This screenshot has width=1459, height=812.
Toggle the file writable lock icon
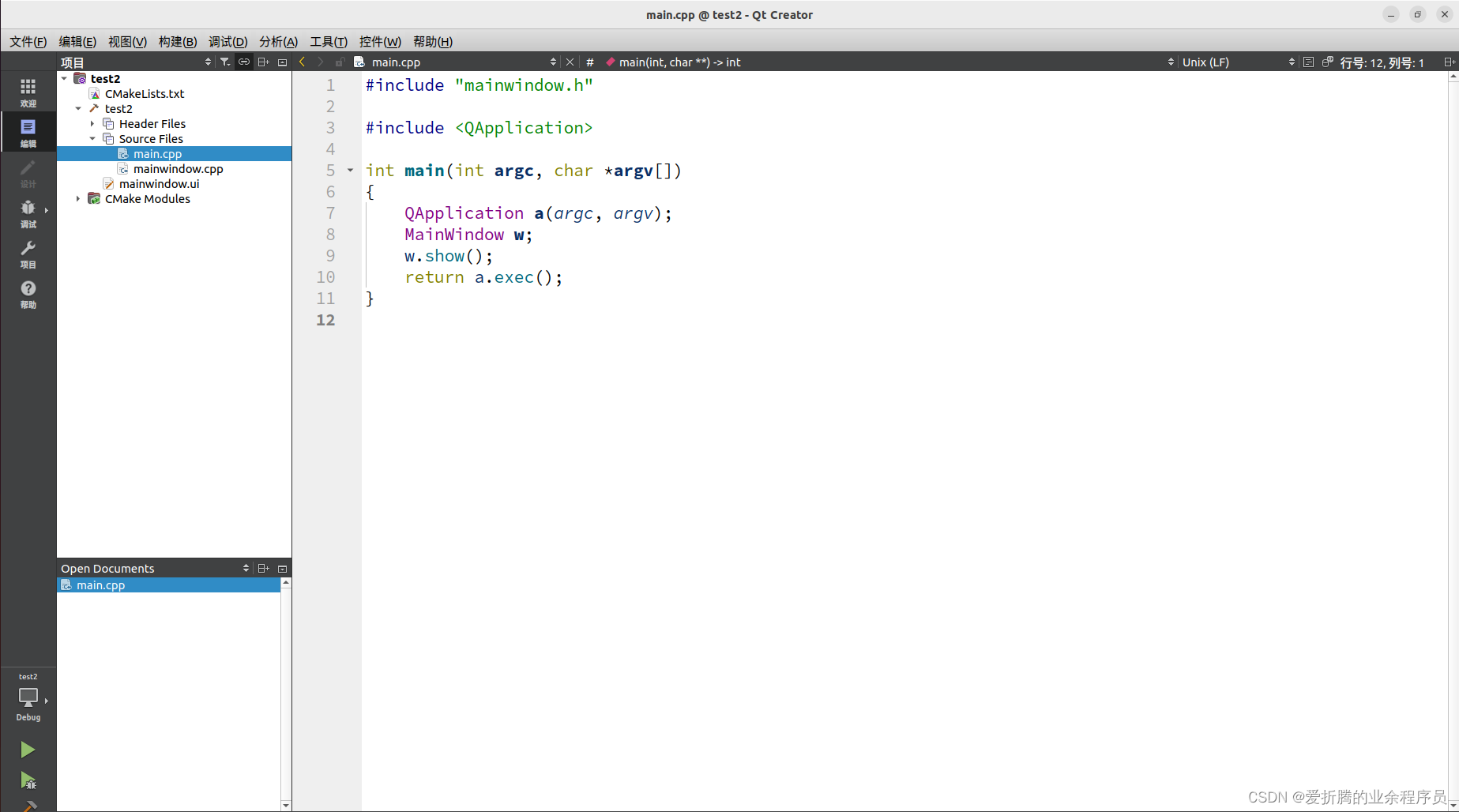point(339,62)
